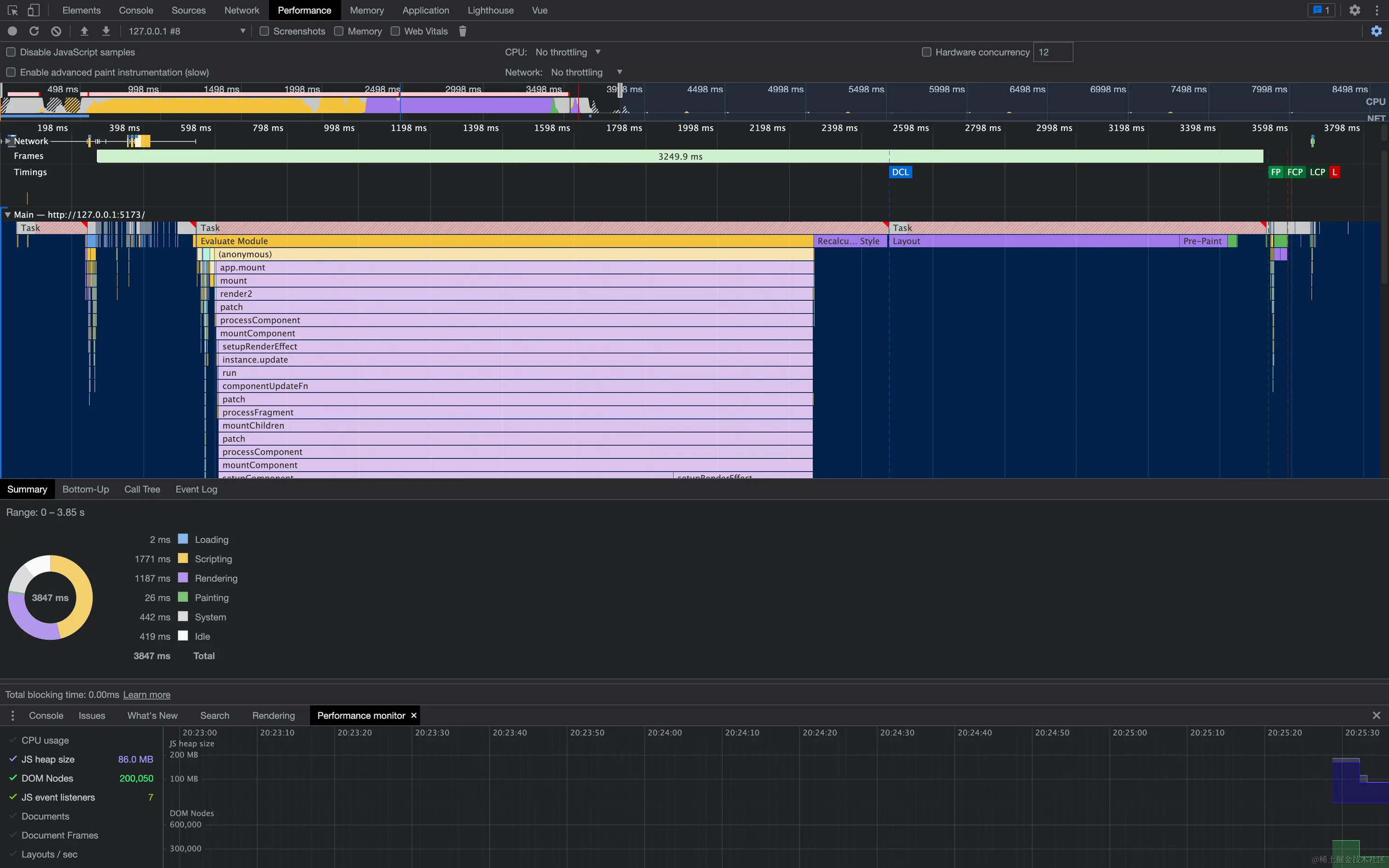Click the FP timing marker
The height and width of the screenshot is (868, 1389).
pos(1276,172)
